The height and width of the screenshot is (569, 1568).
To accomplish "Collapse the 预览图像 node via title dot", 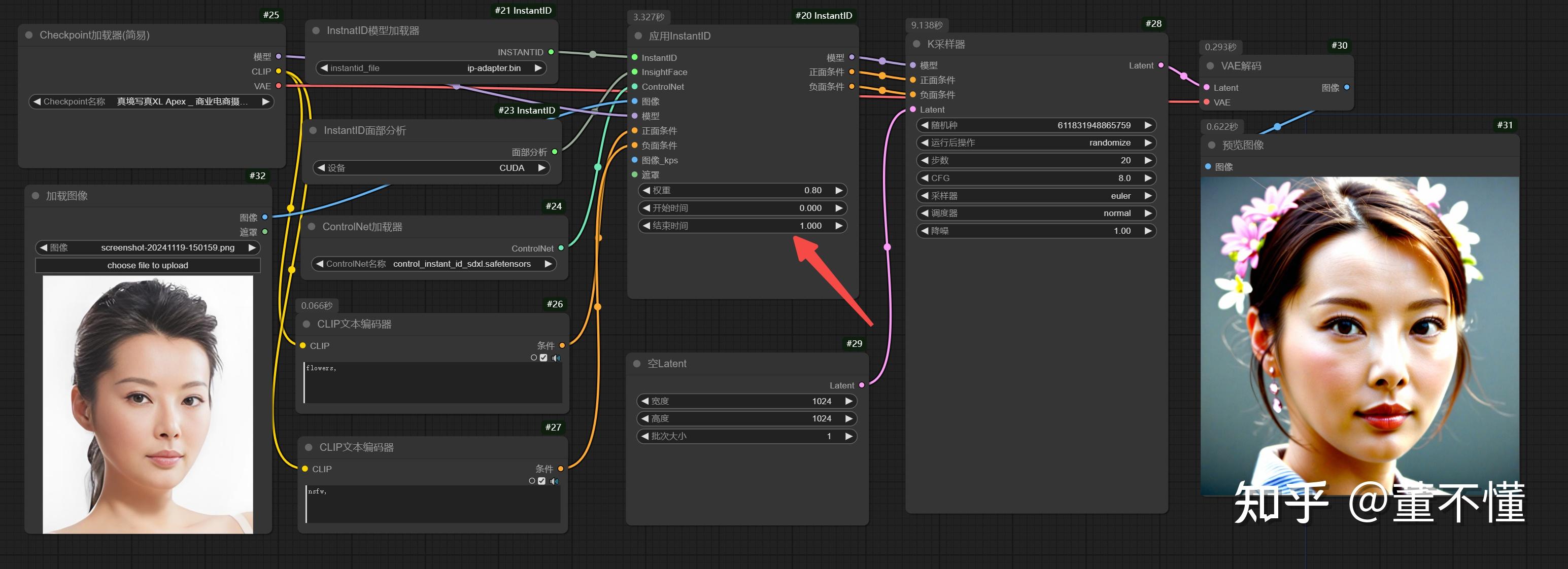I will click(1211, 145).
